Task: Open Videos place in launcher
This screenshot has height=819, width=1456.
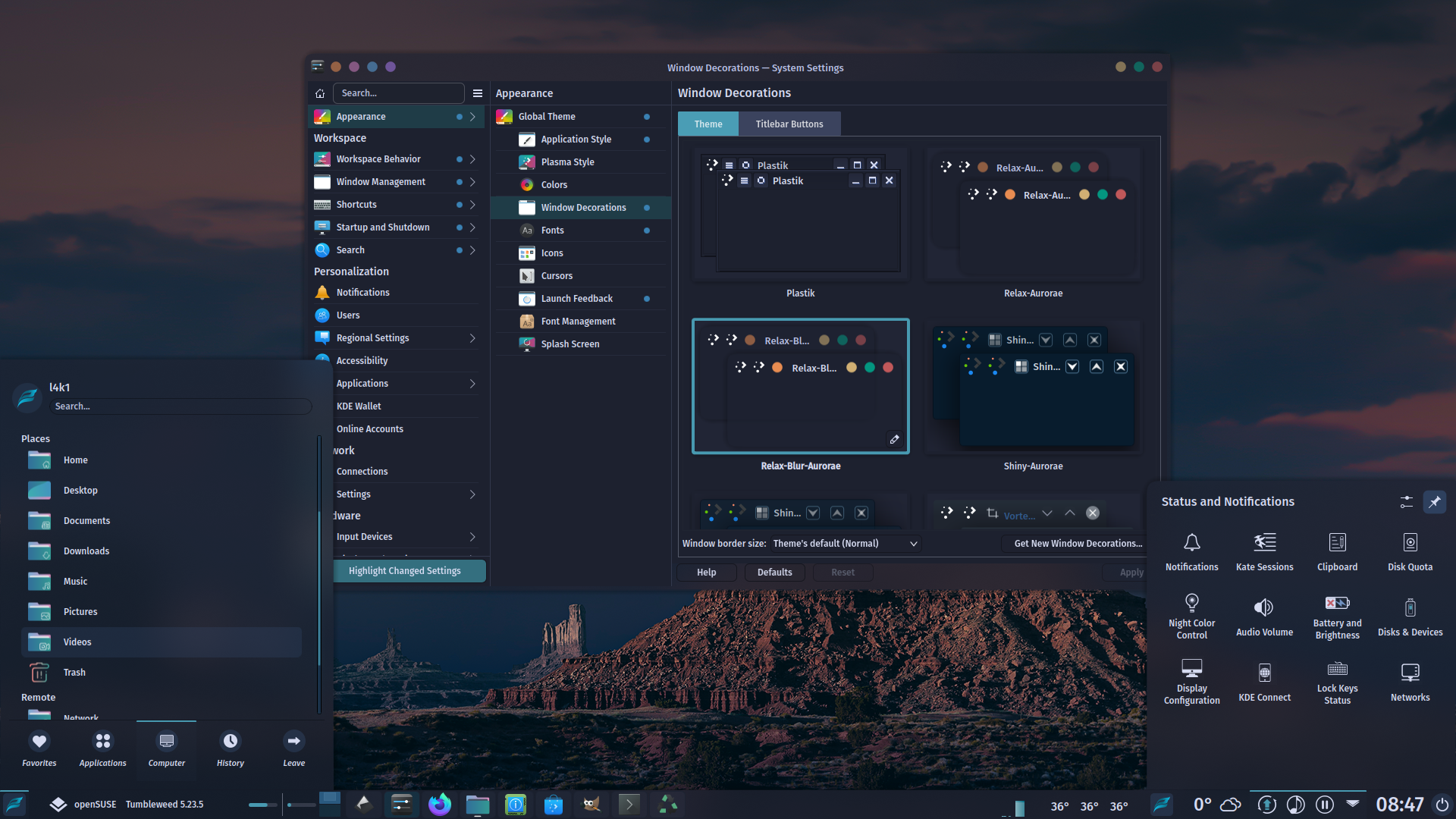Action: tap(162, 642)
